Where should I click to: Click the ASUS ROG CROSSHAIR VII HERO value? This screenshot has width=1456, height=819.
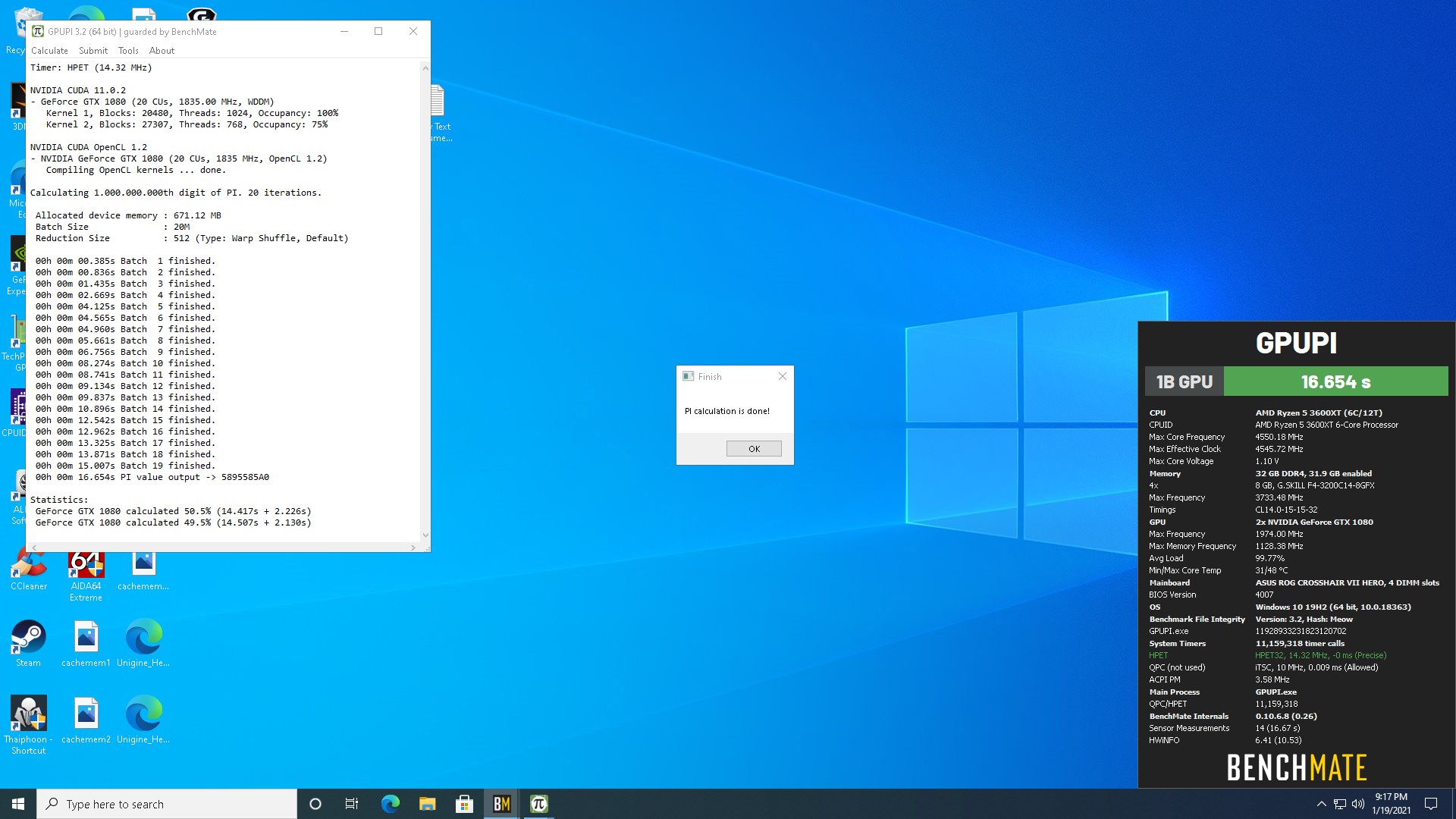click(1347, 582)
